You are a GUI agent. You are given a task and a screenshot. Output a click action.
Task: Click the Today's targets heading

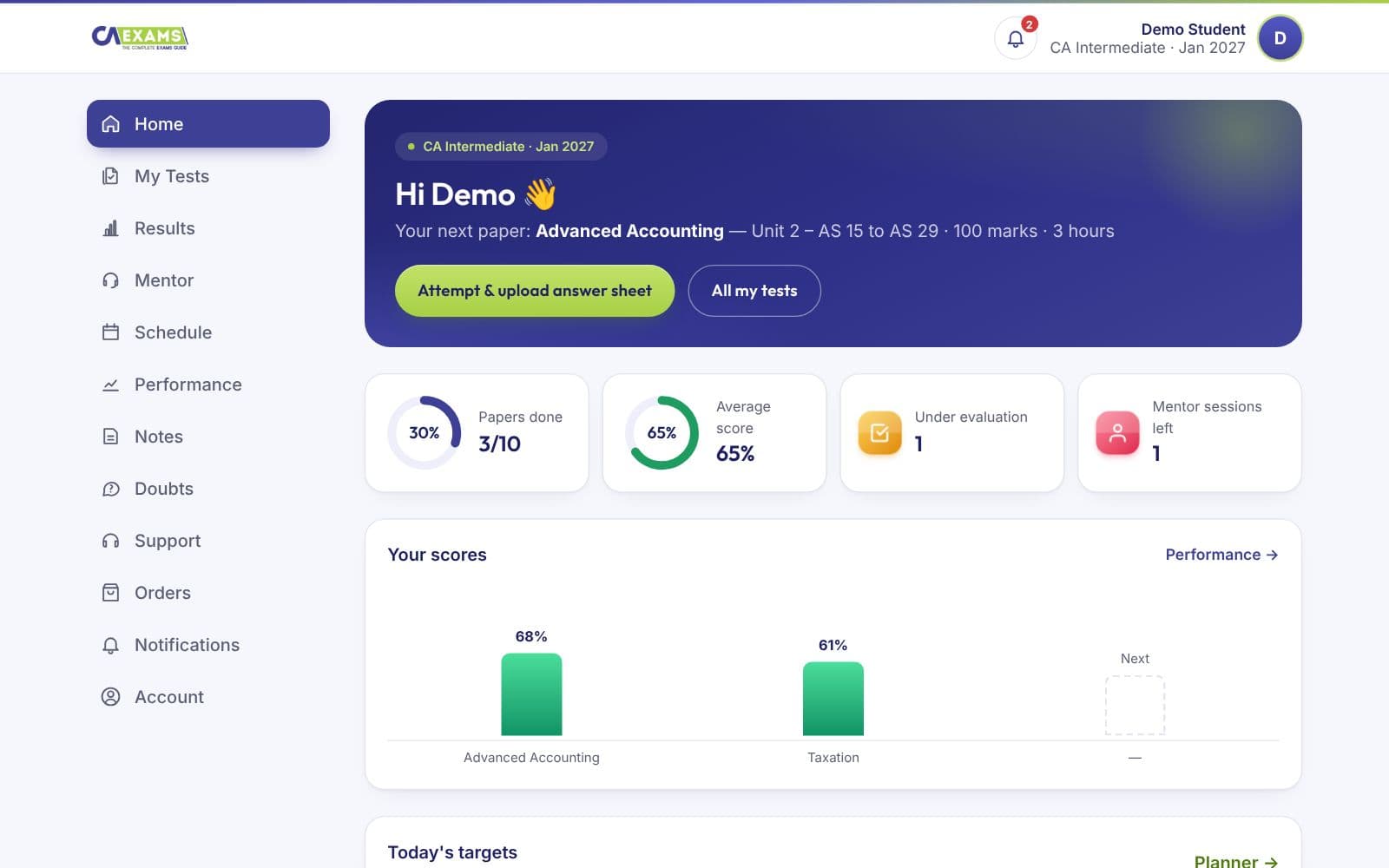pyautogui.click(x=452, y=852)
